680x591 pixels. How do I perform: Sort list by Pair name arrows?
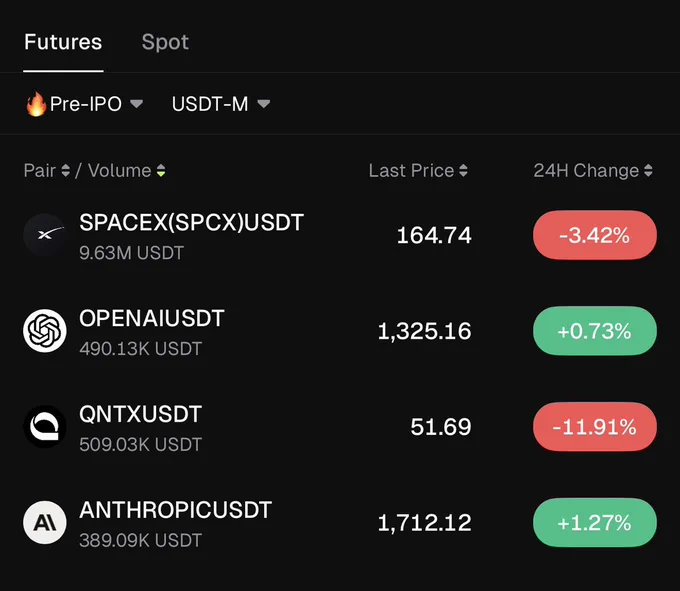65,170
